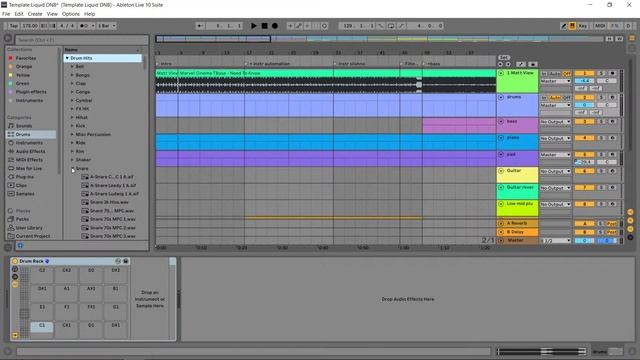The image size is (640, 360).
Task: Arm recording on the pad track
Action: pos(612,155)
